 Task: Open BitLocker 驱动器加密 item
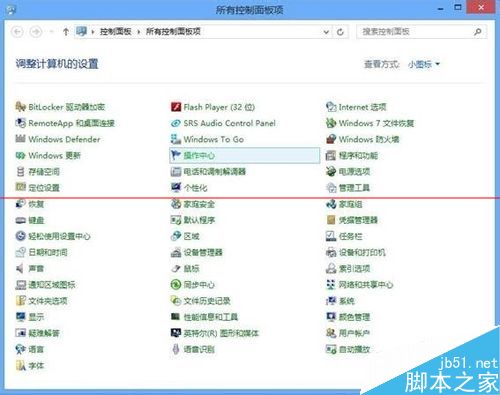coord(60,107)
